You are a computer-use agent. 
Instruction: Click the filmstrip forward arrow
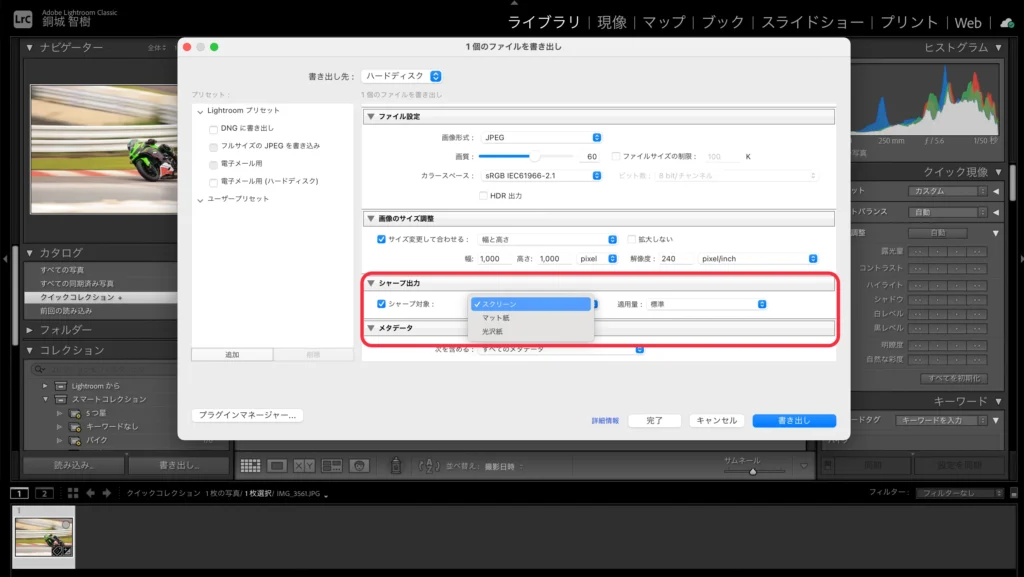[105, 493]
